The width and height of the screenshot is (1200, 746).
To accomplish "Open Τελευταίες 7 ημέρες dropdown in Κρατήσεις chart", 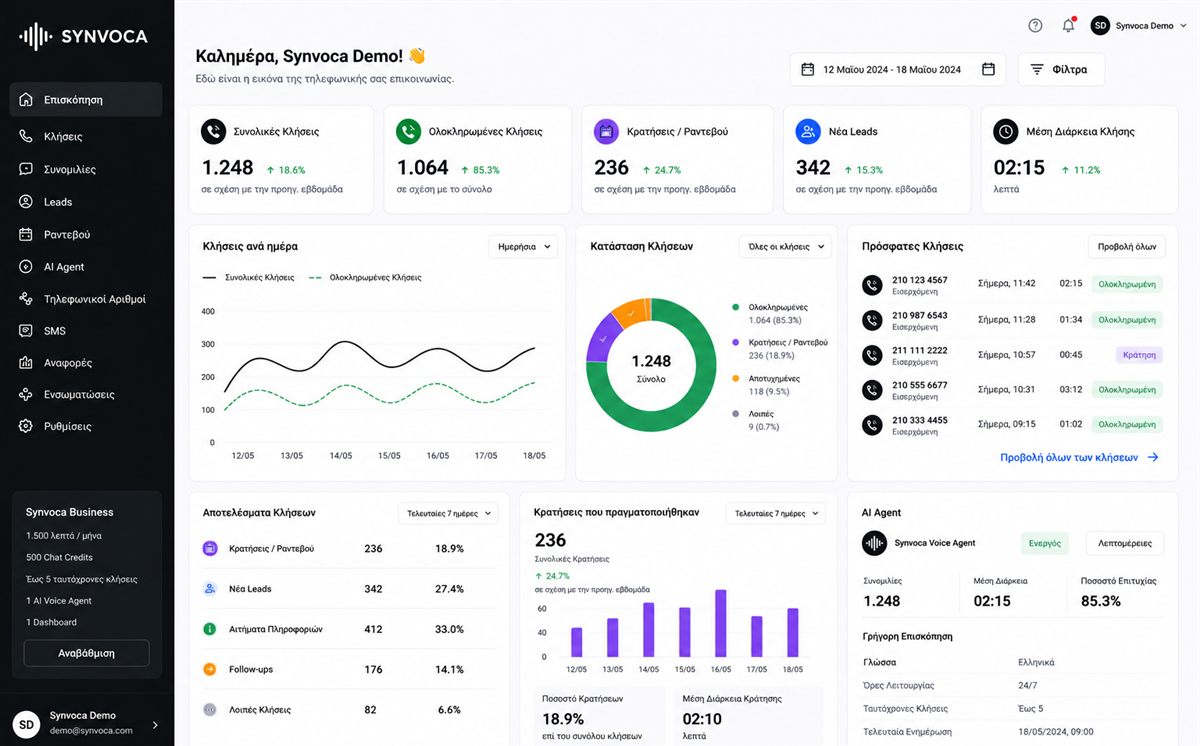I will click(x=775, y=513).
